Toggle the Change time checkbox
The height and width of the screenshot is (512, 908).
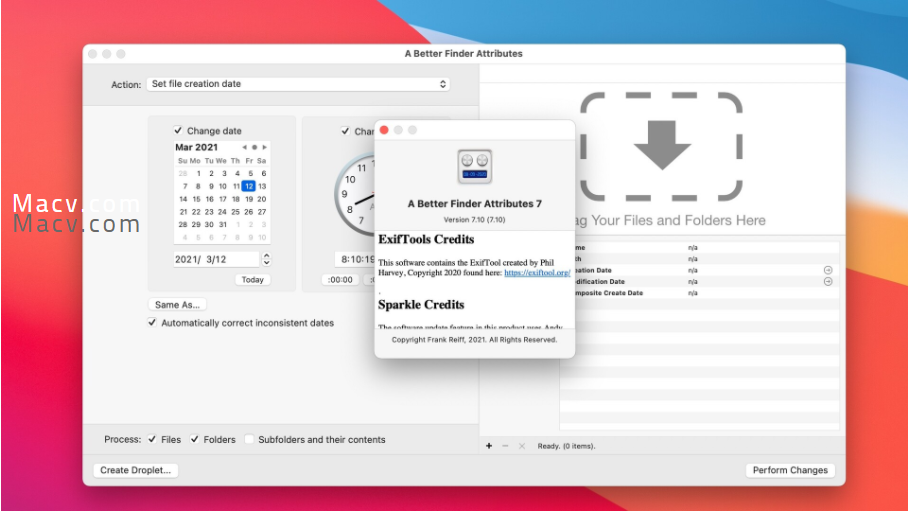coord(345,131)
